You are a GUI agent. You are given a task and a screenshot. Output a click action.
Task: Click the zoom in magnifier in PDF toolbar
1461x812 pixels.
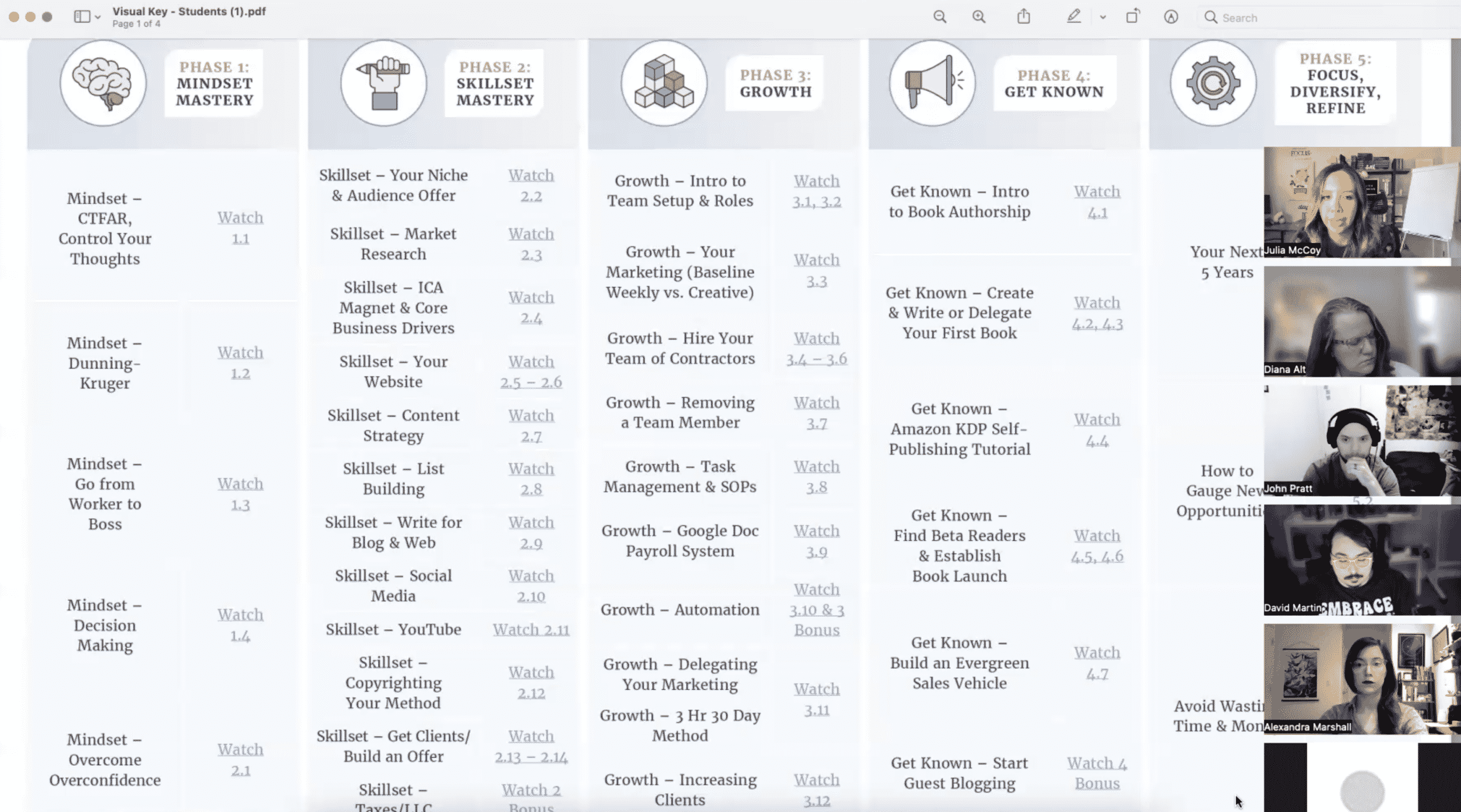point(979,18)
